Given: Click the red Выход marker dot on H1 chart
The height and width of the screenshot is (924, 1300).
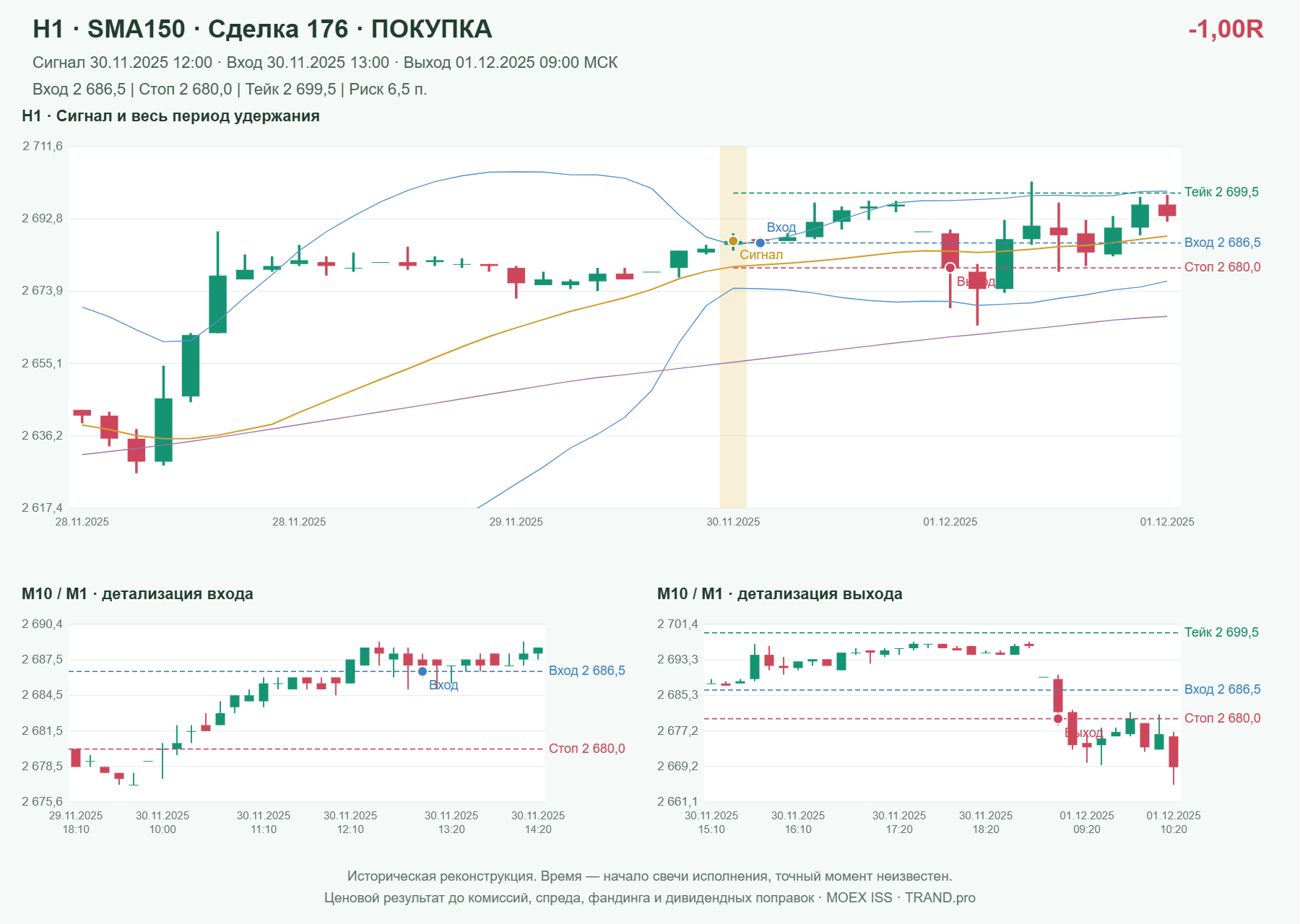Looking at the screenshot, I should (950, 268).
